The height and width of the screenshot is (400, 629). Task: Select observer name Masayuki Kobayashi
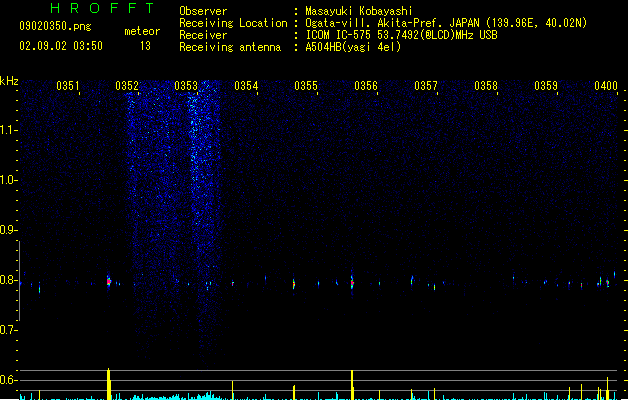(359, 11)
